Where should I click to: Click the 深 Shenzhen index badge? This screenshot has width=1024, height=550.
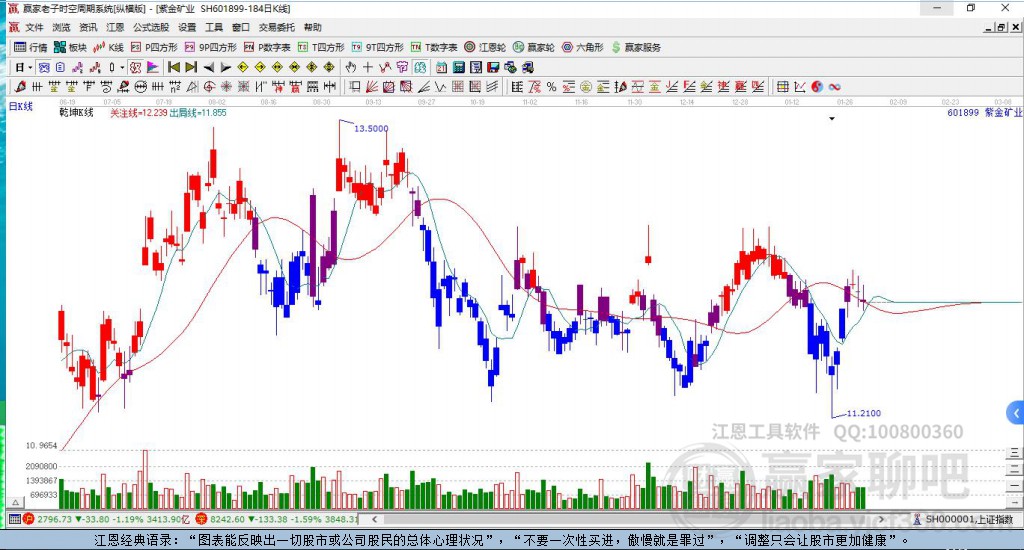coord(200,519)
